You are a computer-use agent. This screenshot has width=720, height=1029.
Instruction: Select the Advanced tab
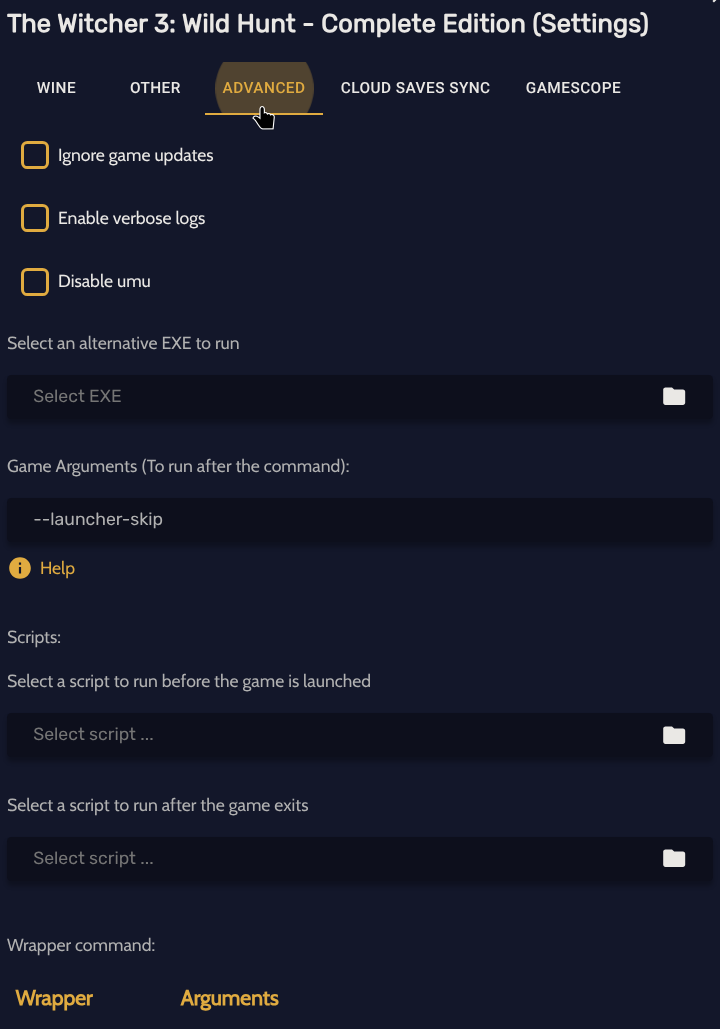(x=263, y=88)
